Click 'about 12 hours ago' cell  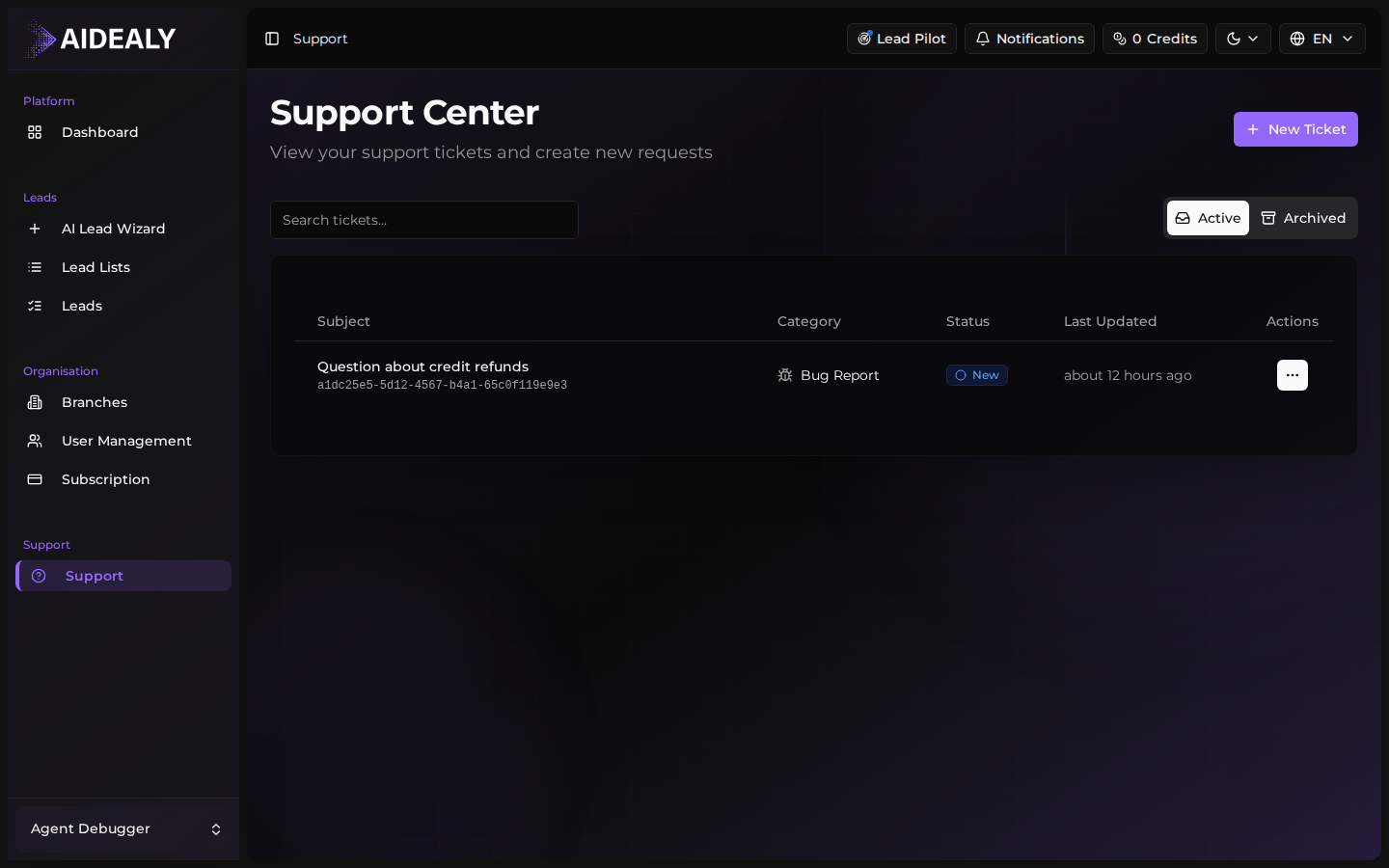pyautogui.click(x=1128, y=375)
